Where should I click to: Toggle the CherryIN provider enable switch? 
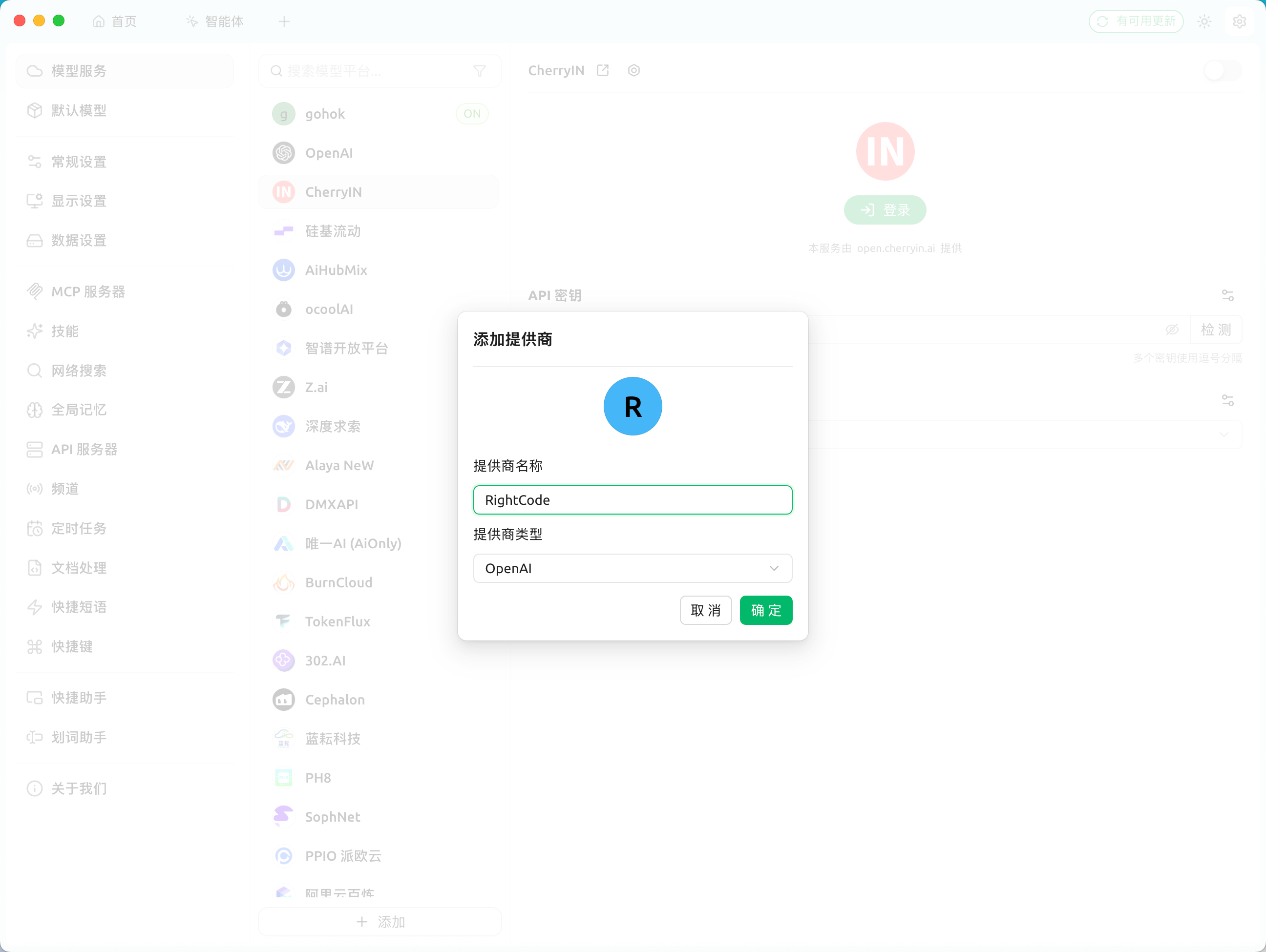click(x=1223, y=70)
